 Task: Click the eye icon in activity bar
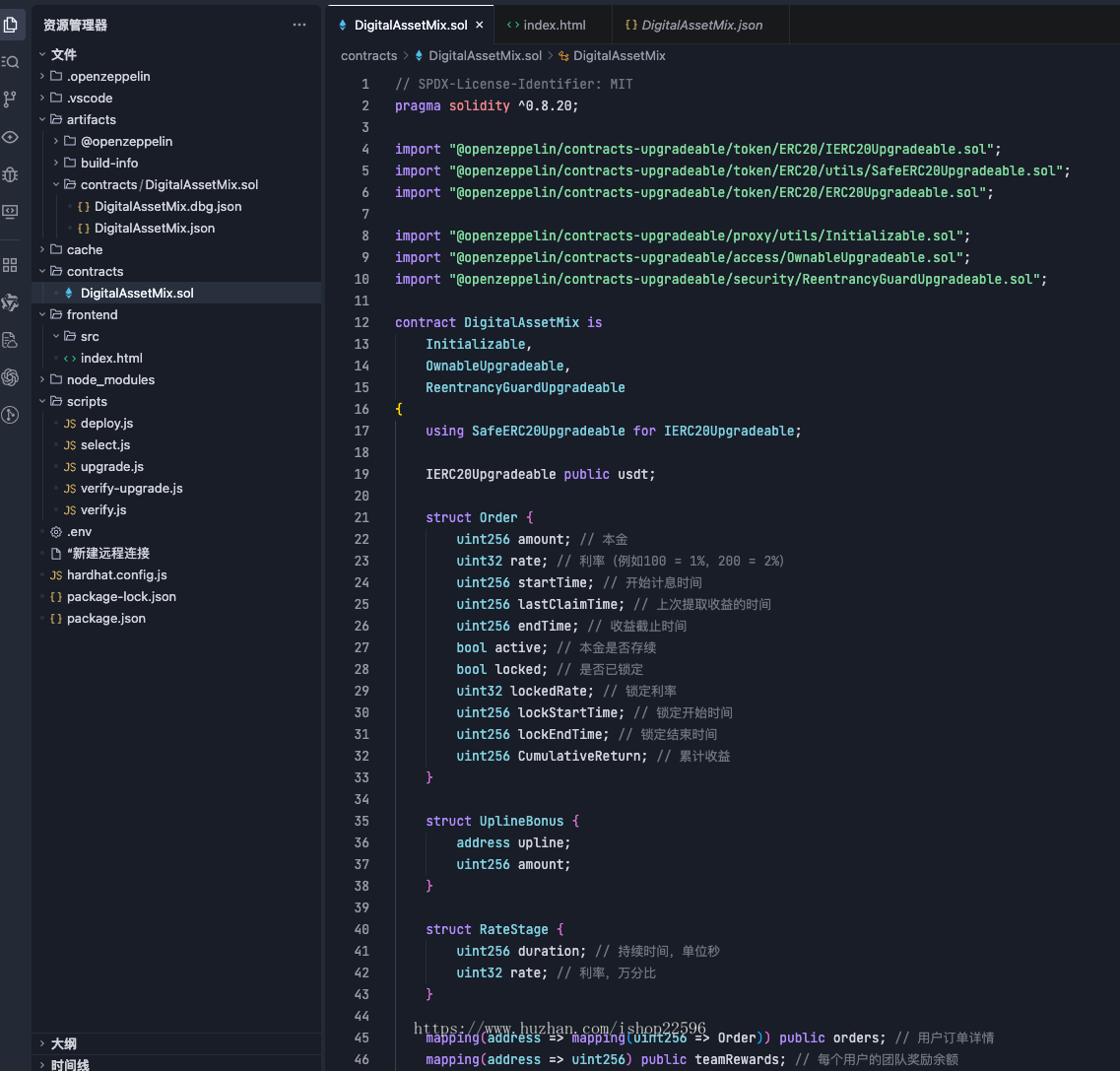click(x=11, y=137)
